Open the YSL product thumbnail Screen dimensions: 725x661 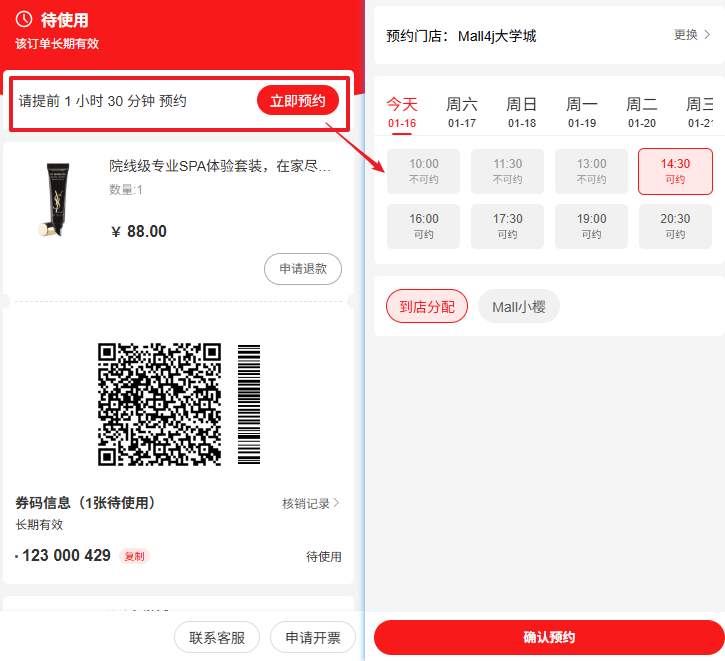coord(55,199)
